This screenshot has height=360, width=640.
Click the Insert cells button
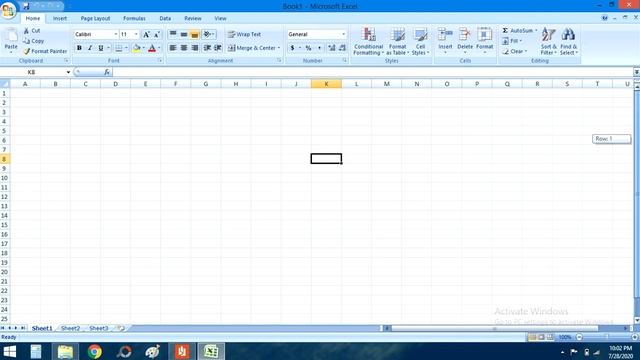pyautogui.click(x=445, y=40)
